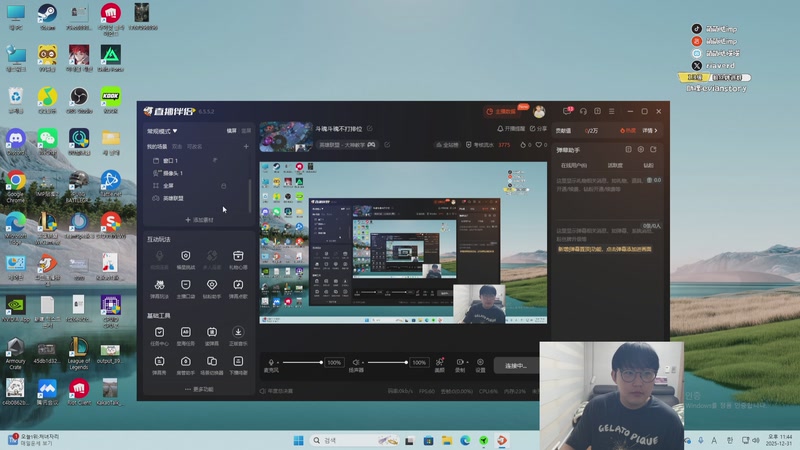Toggle visibility of 窗口 1 source

[x=215, y=160]
